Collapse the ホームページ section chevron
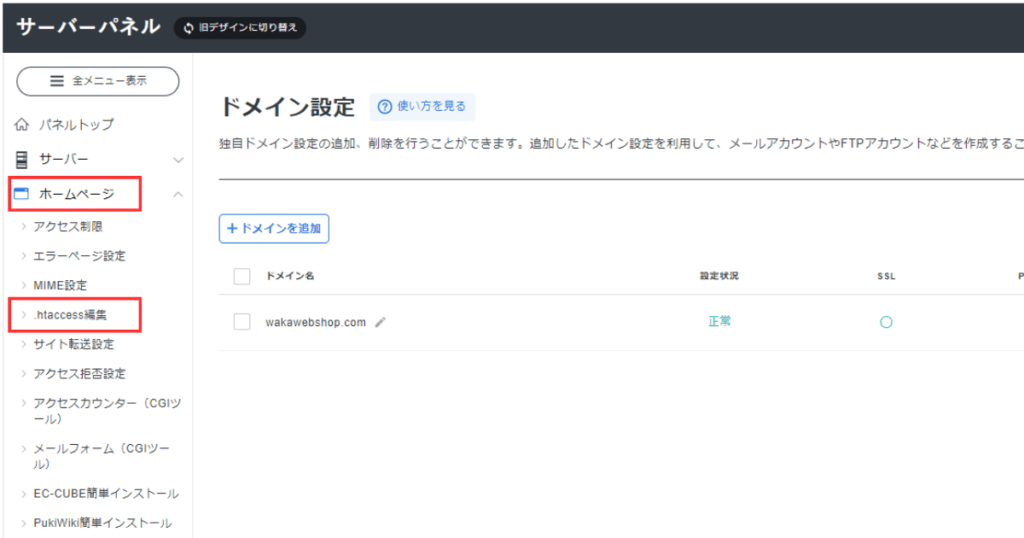The image size is (1024, 538). point(178,194)
